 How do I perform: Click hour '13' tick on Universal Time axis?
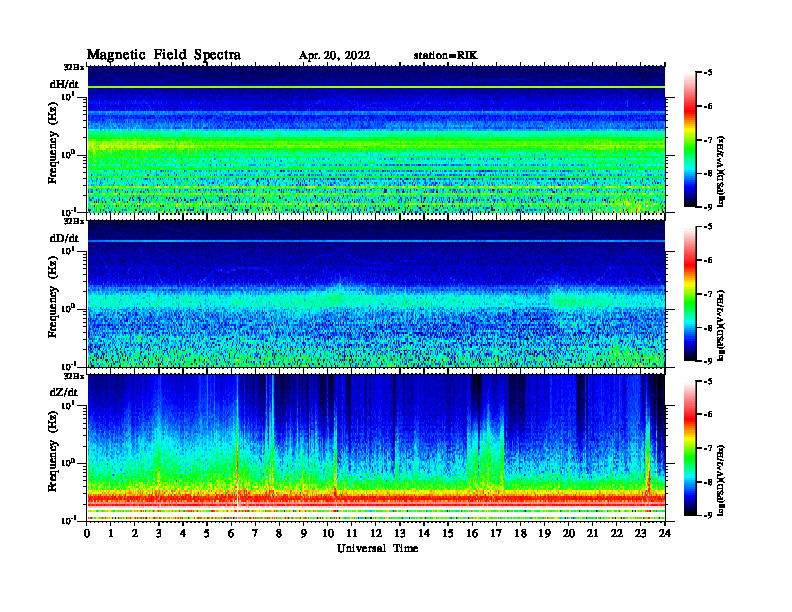tap(400, 533)
